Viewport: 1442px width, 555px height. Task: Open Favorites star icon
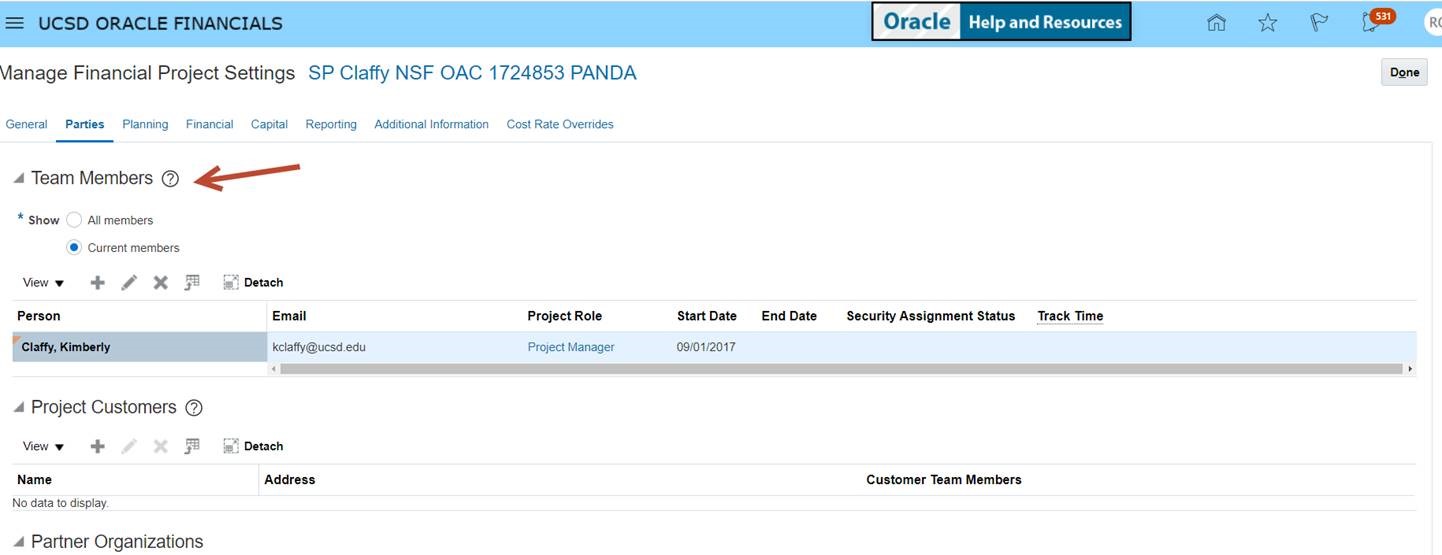1267,23
